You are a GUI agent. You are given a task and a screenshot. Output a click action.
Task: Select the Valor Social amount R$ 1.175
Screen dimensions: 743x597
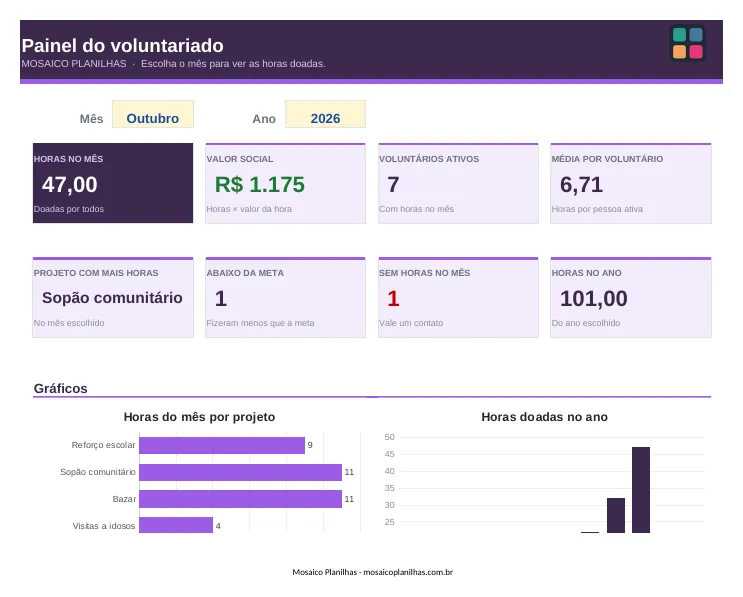[x=260, y=185]
